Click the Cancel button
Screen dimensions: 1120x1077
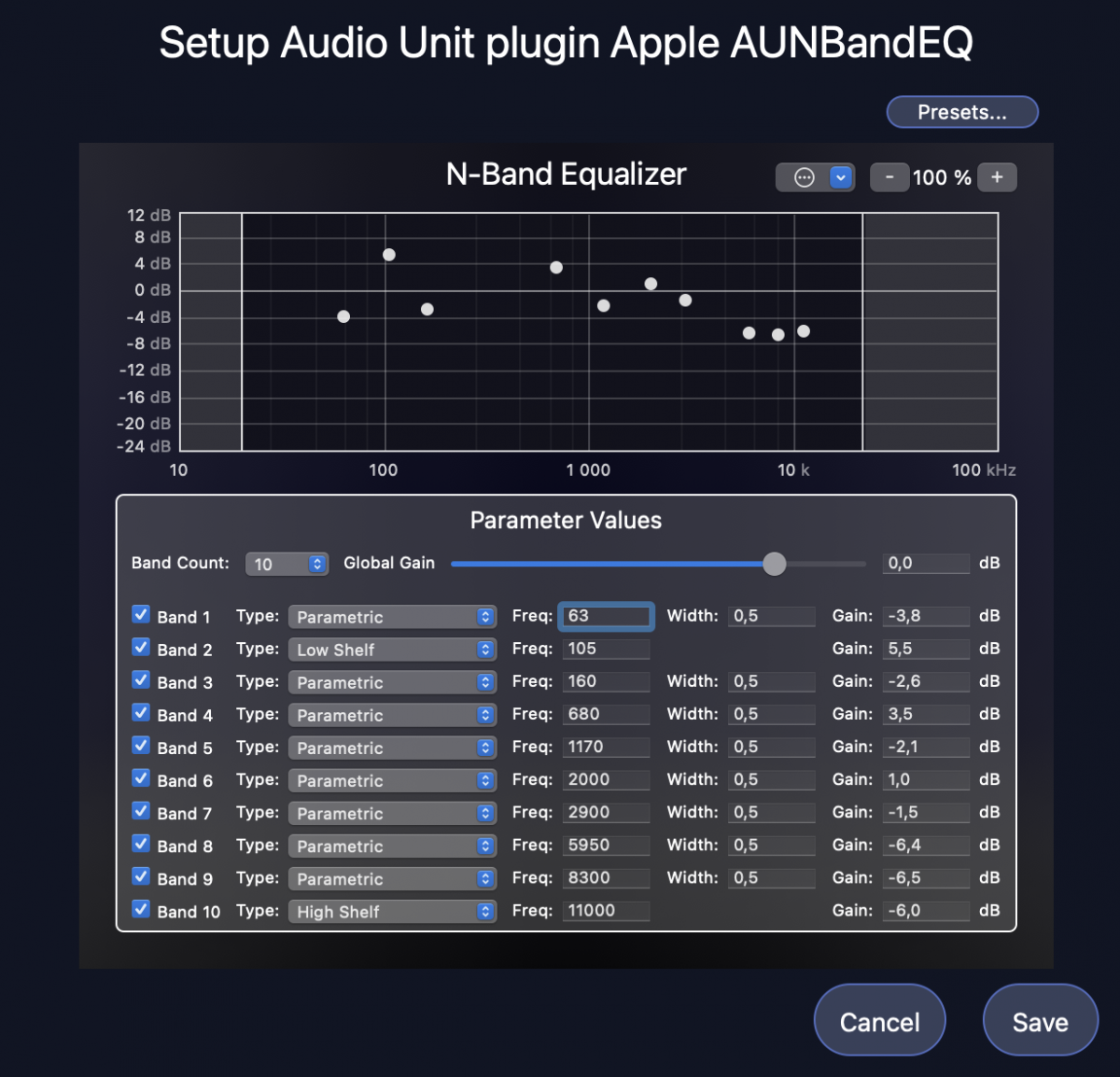point(880,1022)
